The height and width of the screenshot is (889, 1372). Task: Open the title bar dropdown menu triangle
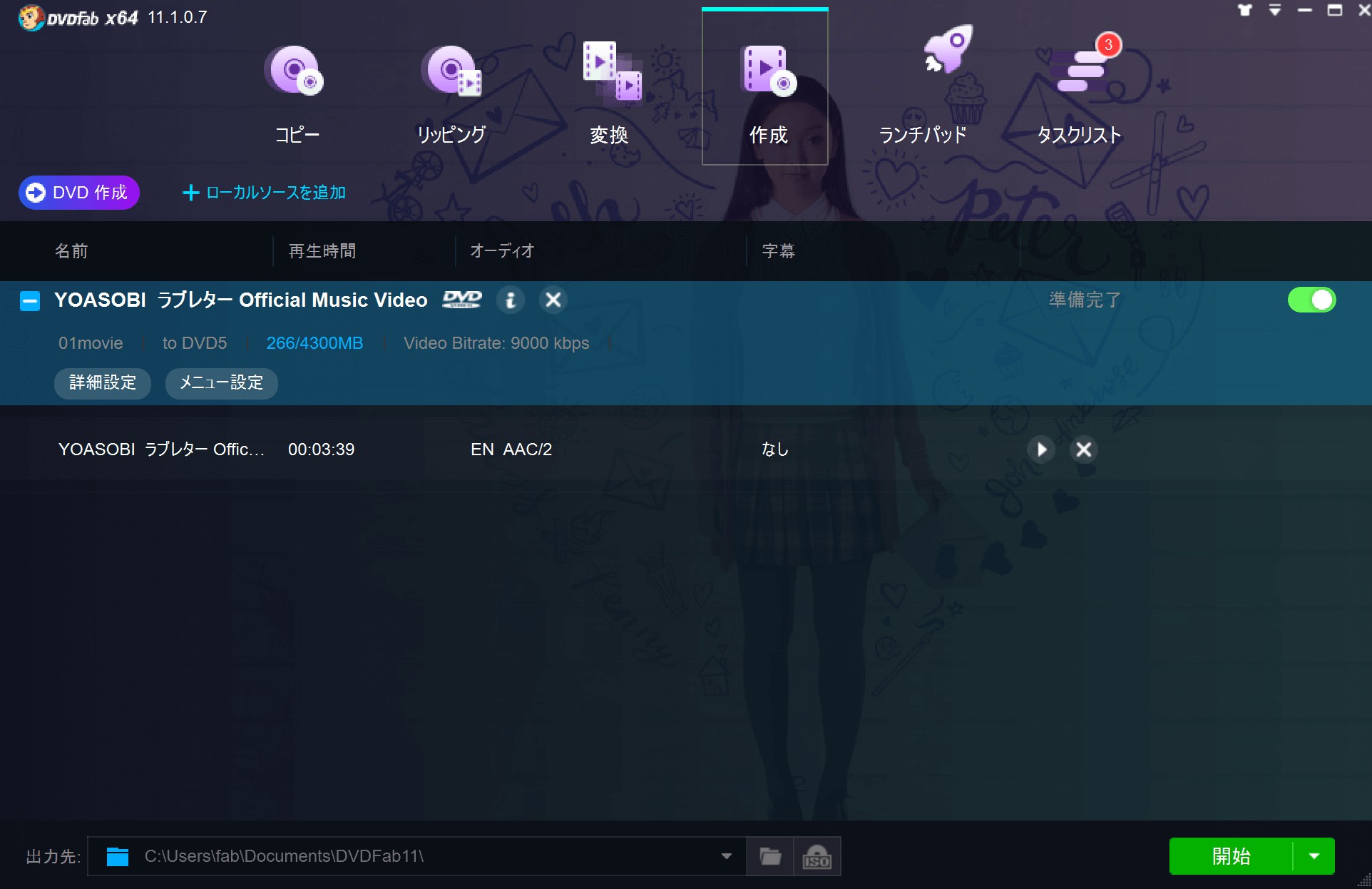[x=1275, y=10]
